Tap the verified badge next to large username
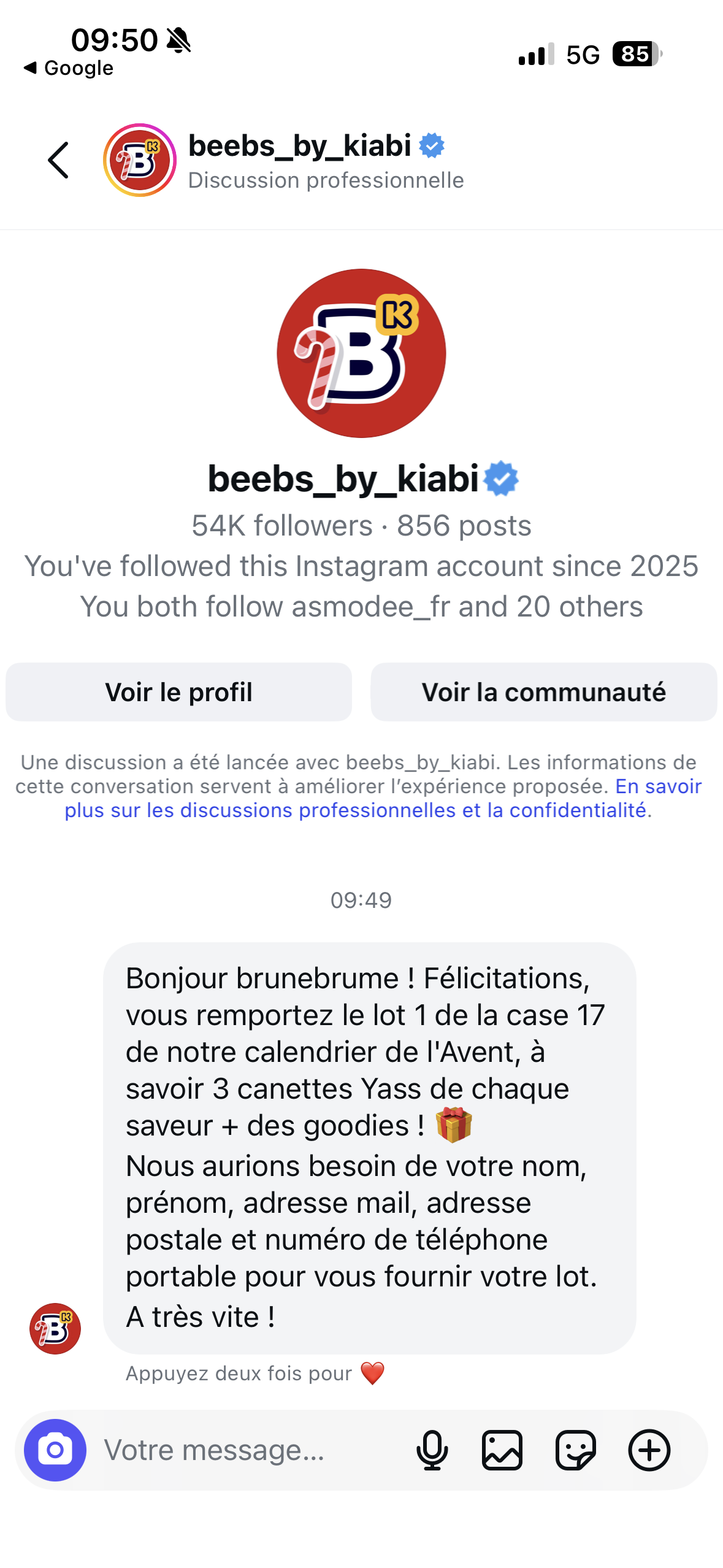 (x=502, y=478)
